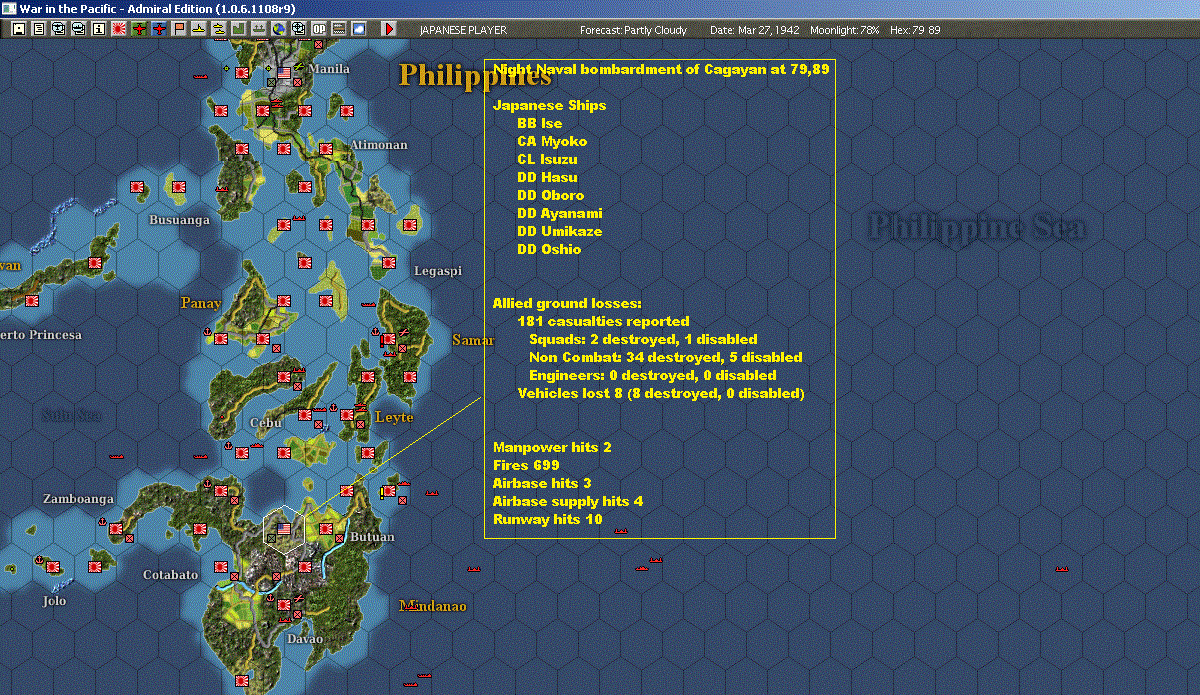This screenshot has height=695, width=1200.
Task: Click 'CL Isuzu' ship entry
Action: tap(547, 159)
